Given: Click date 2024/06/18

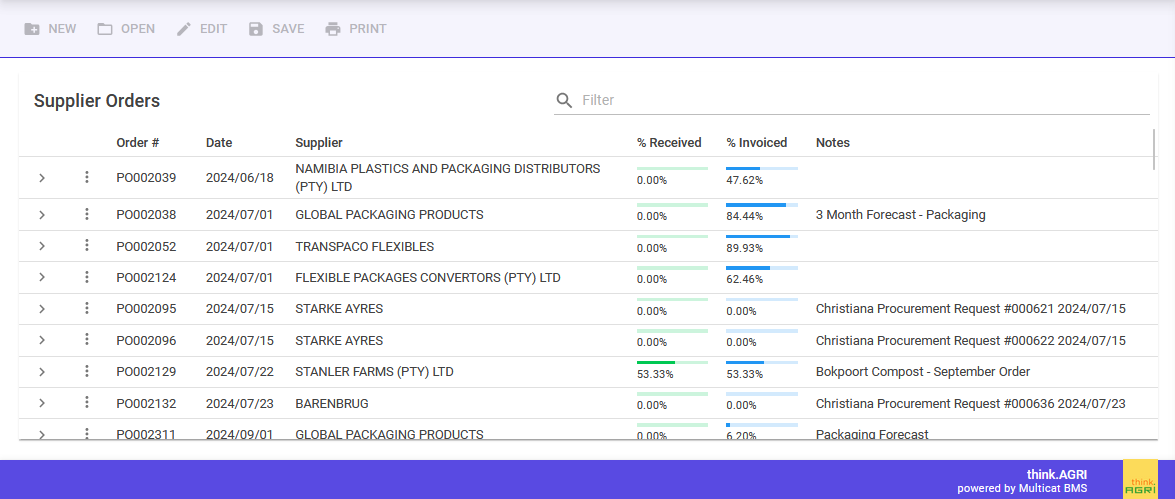Looking at the screenshot, I should [239, 178].
